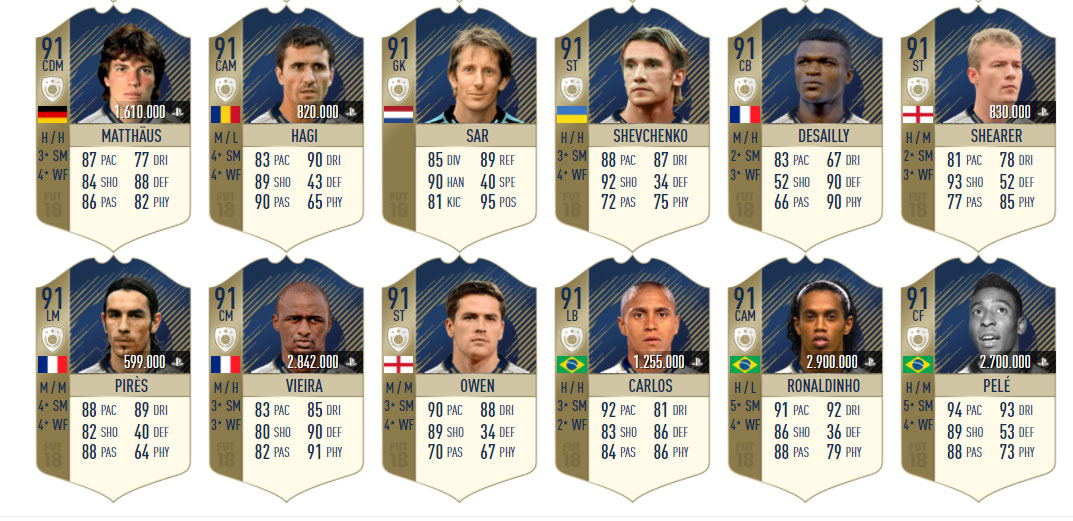Image resolution: width=1073 pixels, height=521 pixels.
Task: Click the PlayStation logo beside Pelé's price
Action: 1042,362
